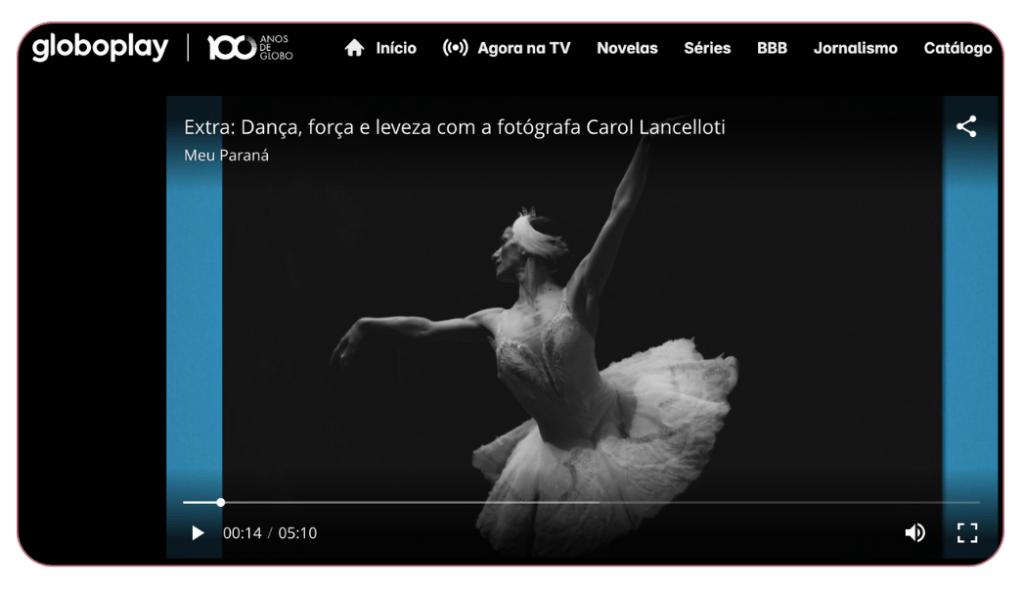Mute the video with the speaker icon
1023x590 pixels.
click(x=914, y=533)
